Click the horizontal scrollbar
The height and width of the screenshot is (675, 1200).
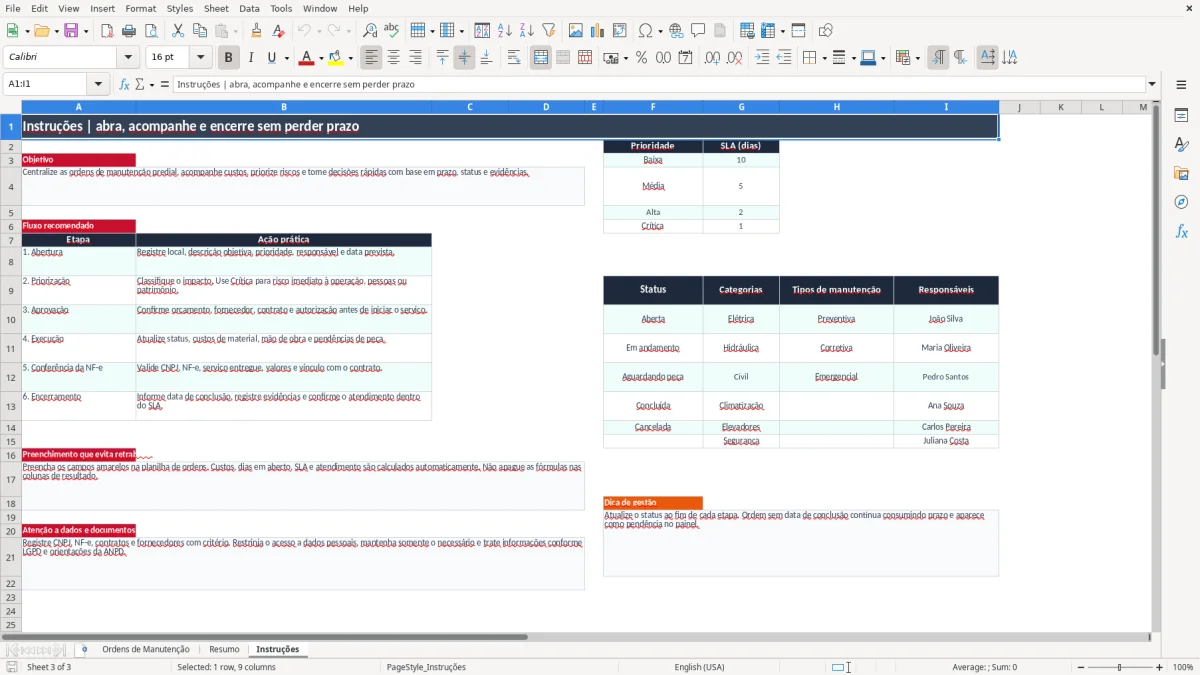[x=264, y=636]
